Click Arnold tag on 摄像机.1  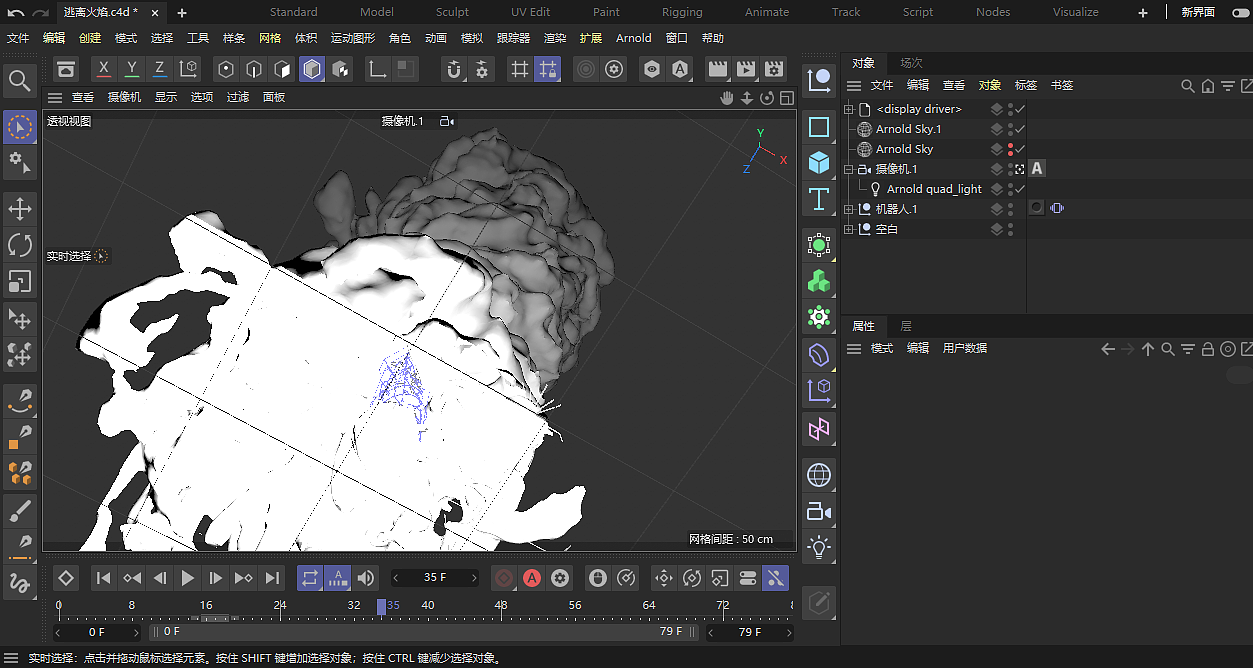point(1037,169)
